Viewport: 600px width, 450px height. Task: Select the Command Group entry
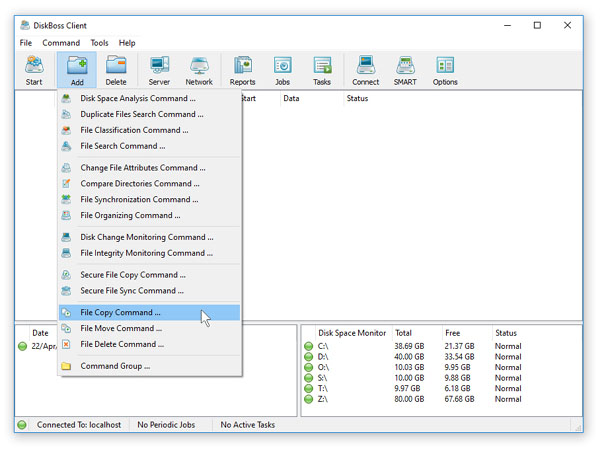[150, 366]
